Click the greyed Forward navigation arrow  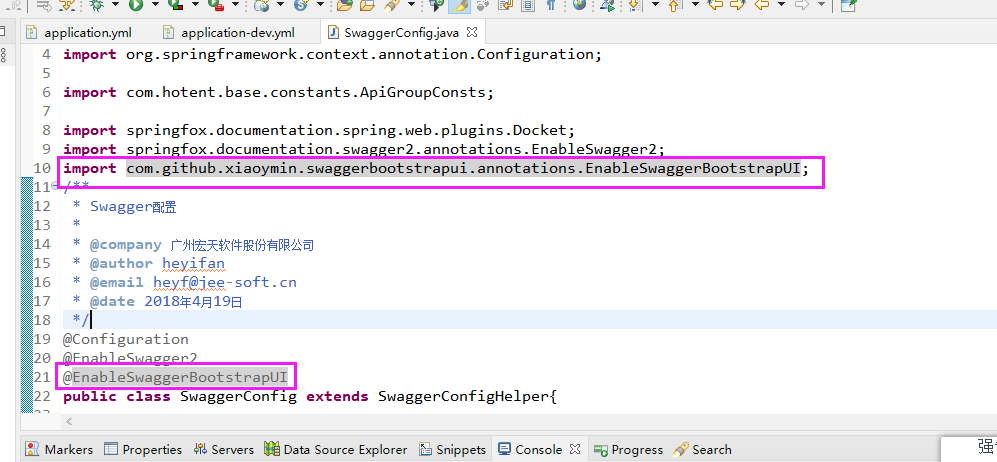click(801, 5)
